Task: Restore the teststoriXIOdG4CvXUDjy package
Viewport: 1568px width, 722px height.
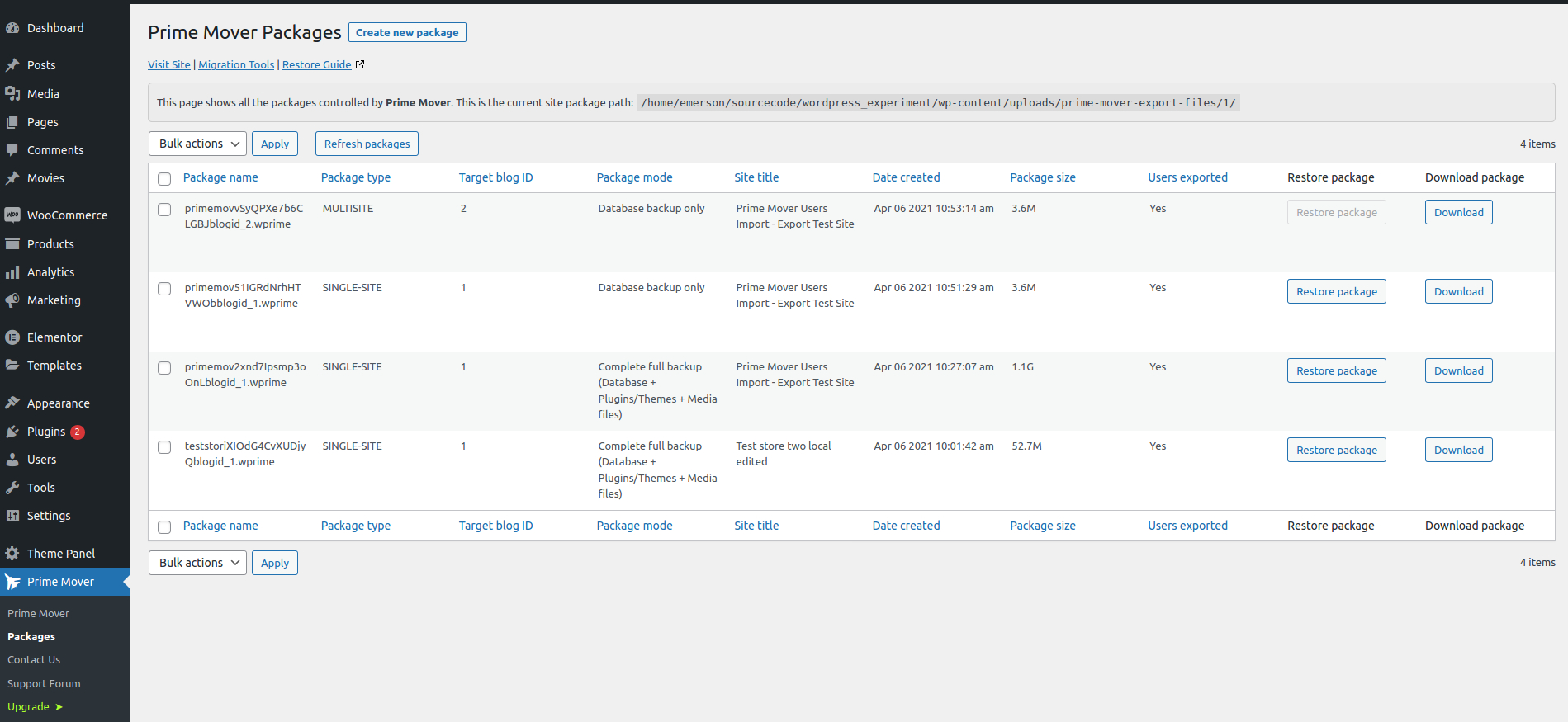Action: pyautogui.click(x=1337, y=450)
